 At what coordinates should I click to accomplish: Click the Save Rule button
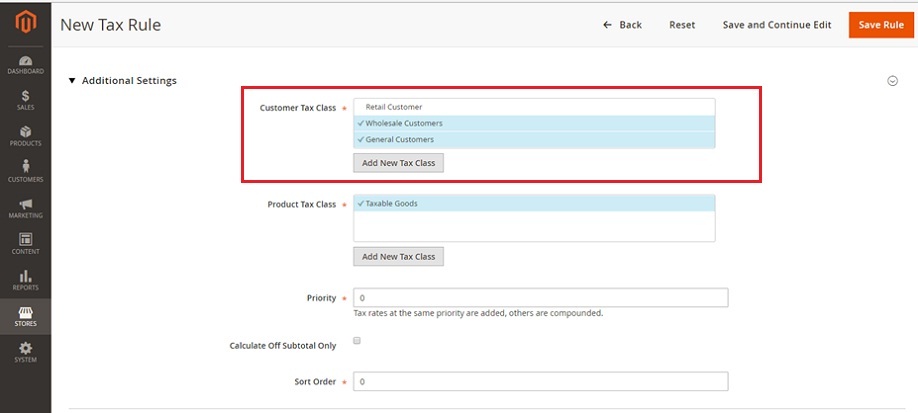tap(881, 25)
